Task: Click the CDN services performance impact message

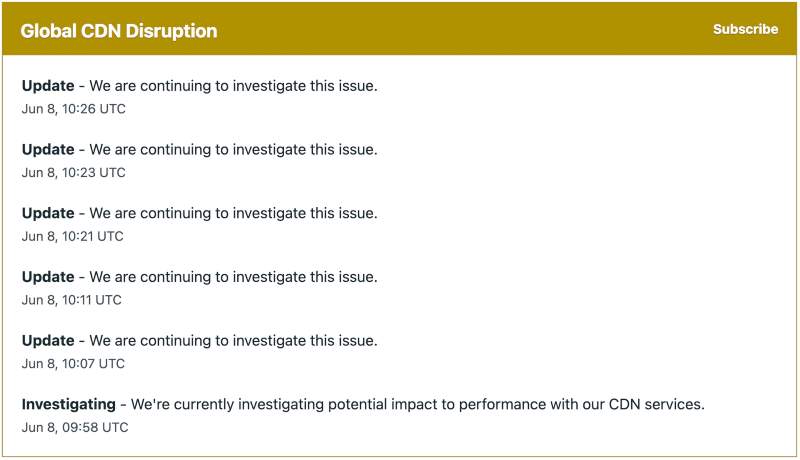Action: pyautogui.click(x=418, y=405)
